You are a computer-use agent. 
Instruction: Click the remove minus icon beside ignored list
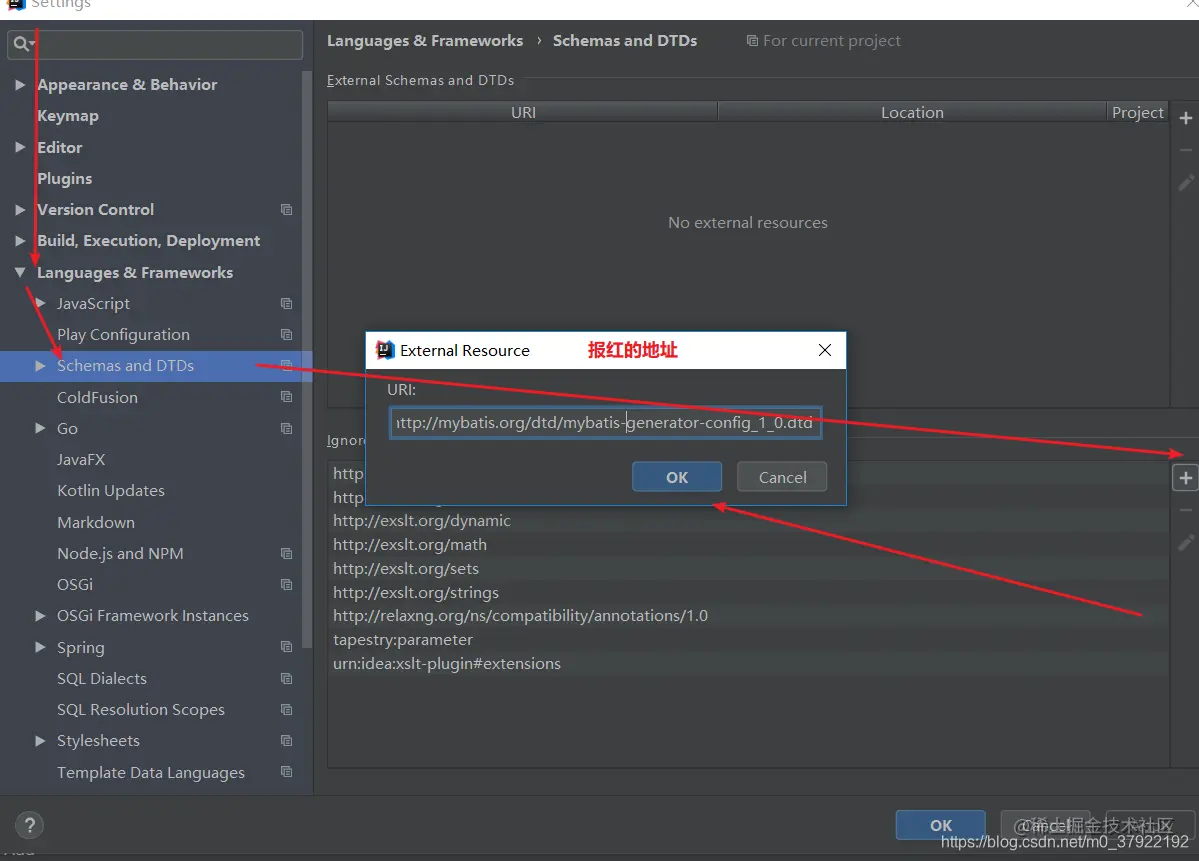tap(1185, 510)
